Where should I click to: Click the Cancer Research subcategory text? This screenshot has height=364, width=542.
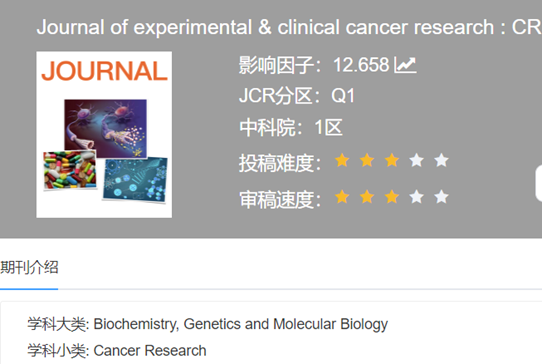pyautogui.click(x=150, y=351)
